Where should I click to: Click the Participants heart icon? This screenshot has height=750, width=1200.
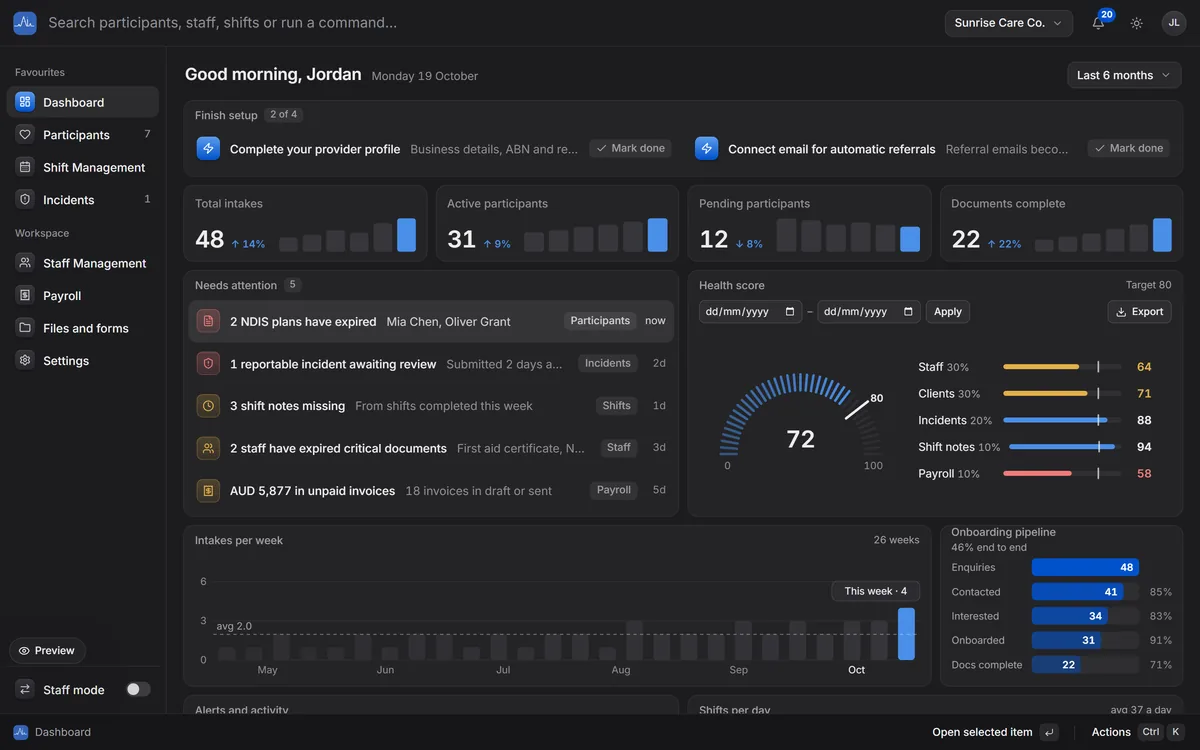pos(25,134)
